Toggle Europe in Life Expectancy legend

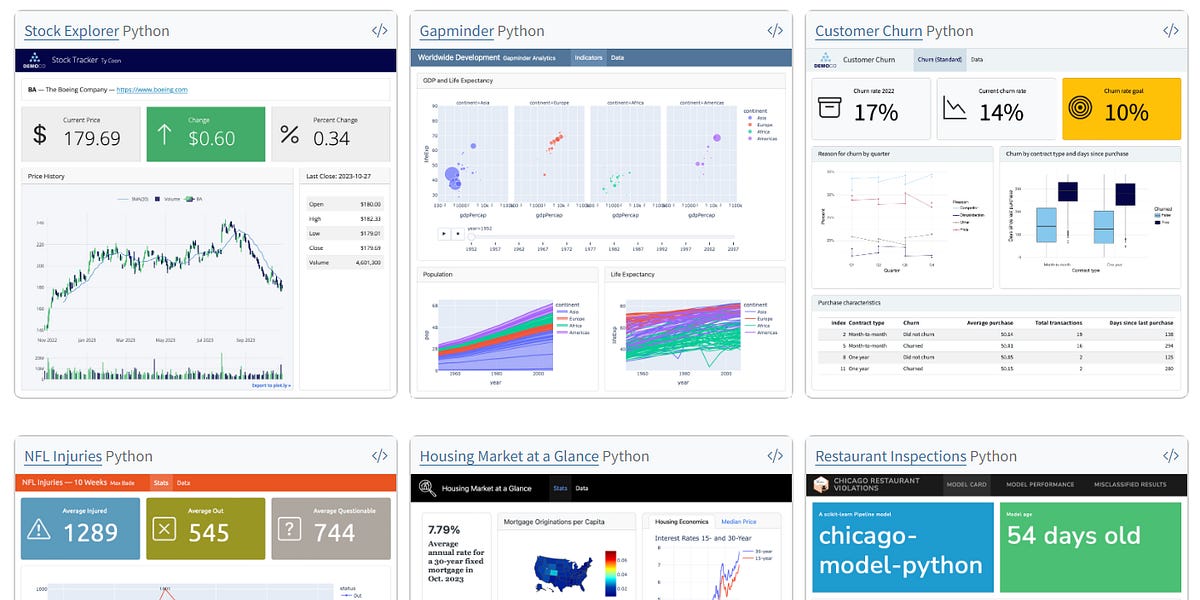(759, 319)
